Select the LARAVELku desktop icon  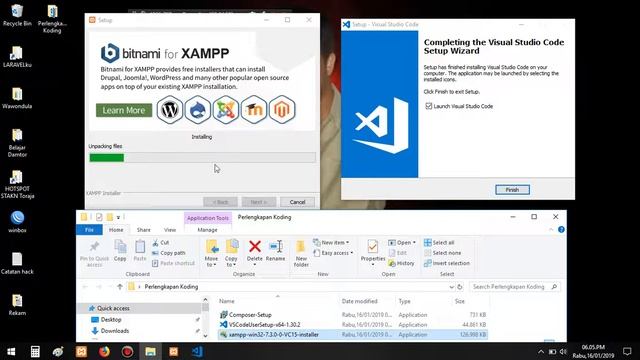click(17, 57)
